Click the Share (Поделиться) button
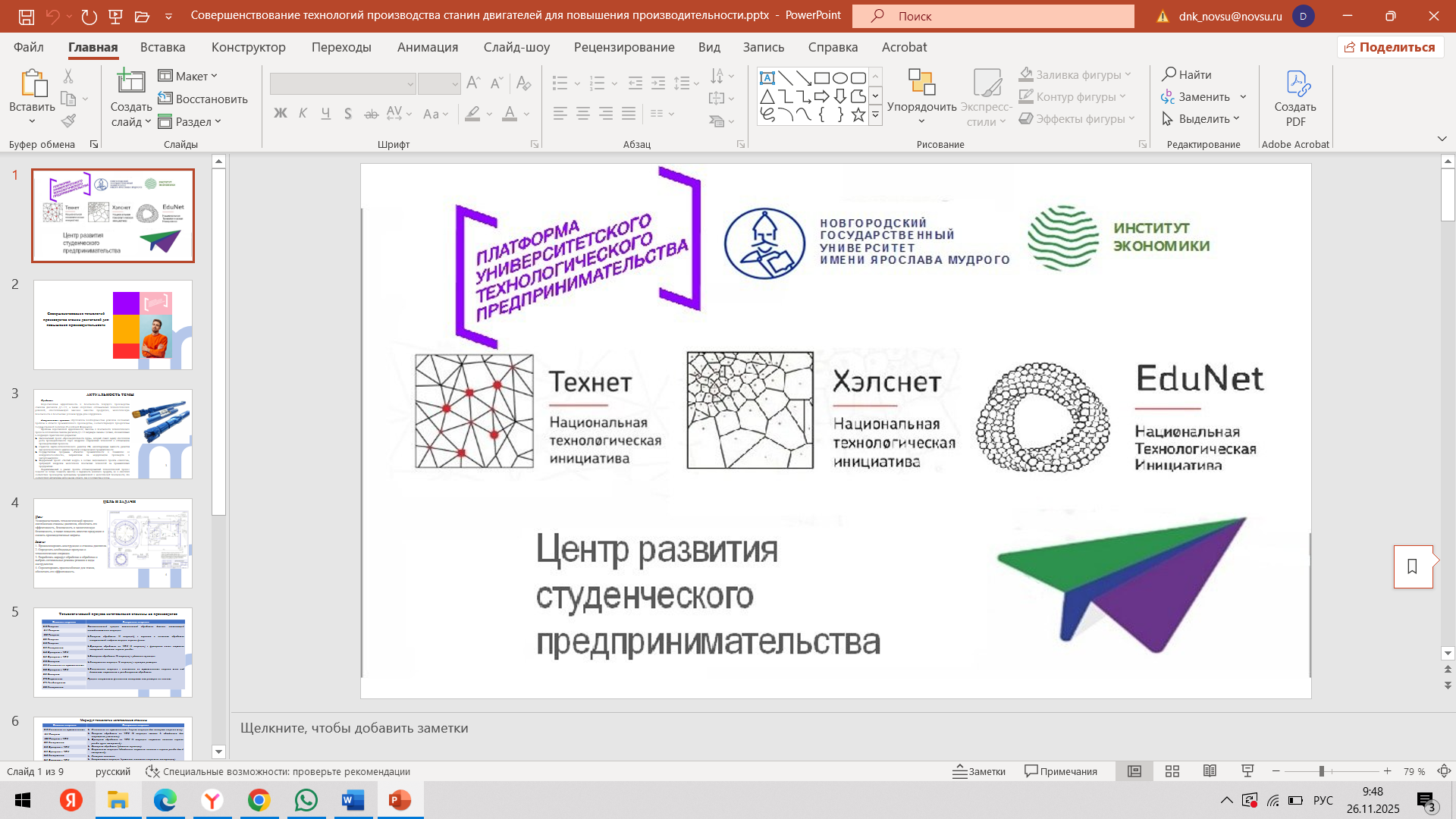Screen dimensions: 1456x819 pos(1390,47)
